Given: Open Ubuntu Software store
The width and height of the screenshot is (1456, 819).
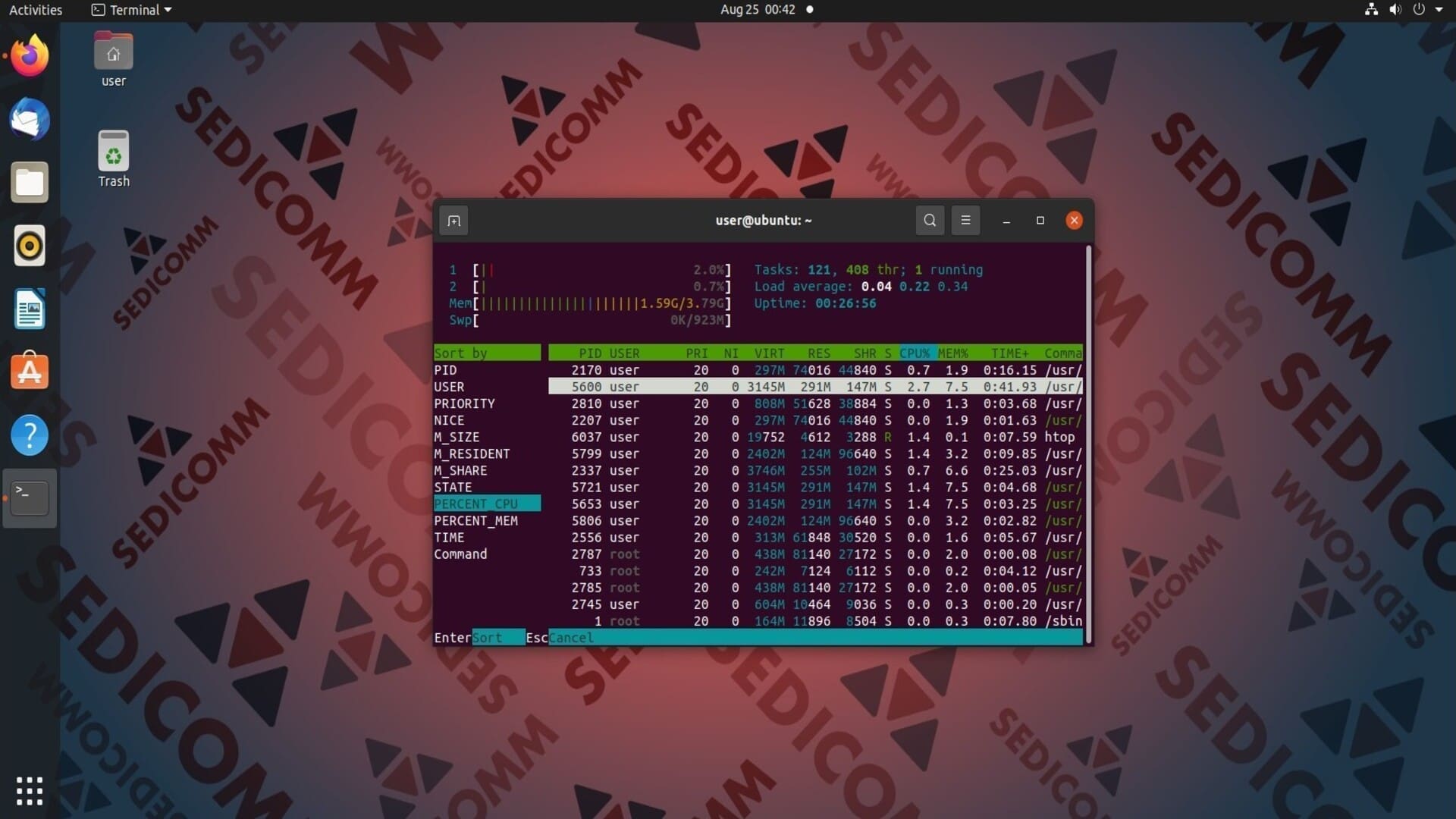Looking at the screenshot, I should point(30,372).
